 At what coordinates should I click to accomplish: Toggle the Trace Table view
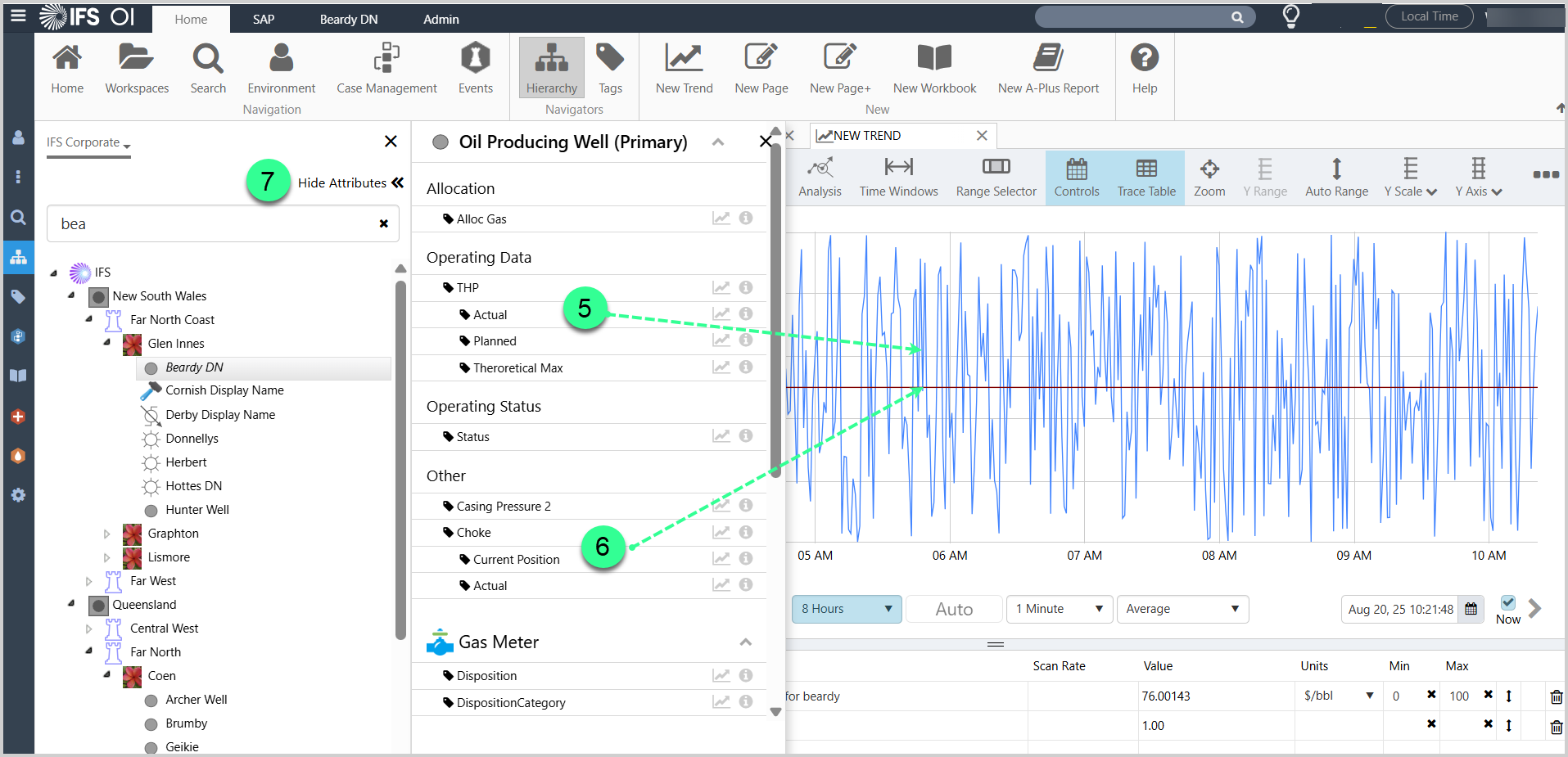[1146, 178]
